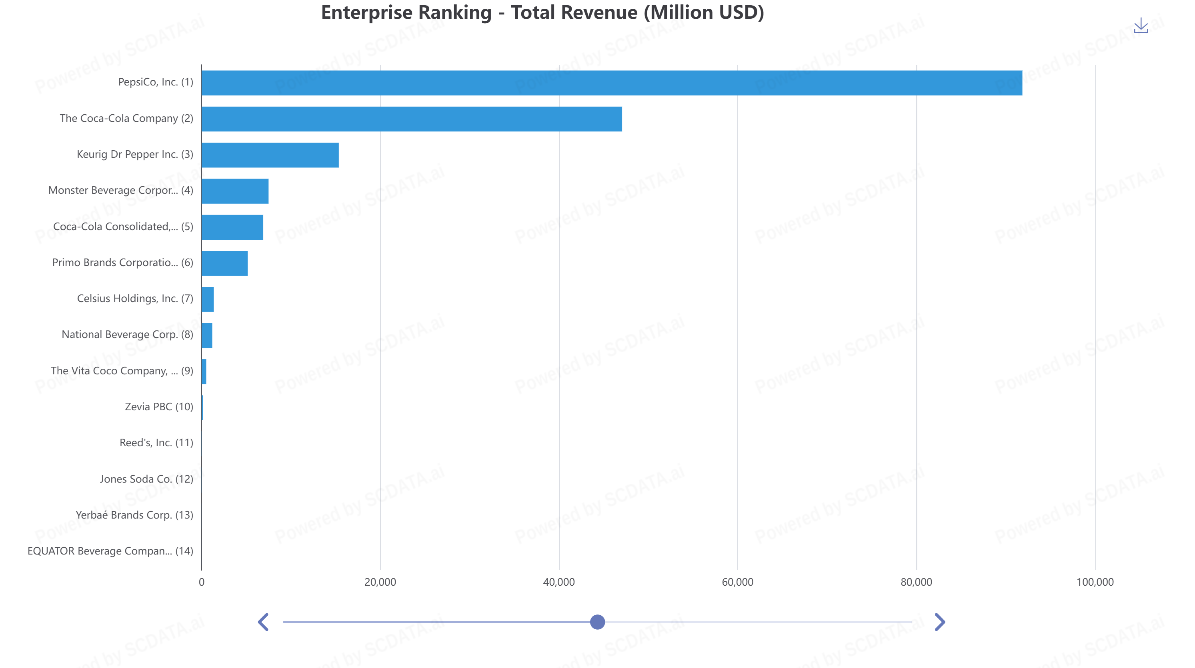
Task: Select the PepsiCo, Inc. revenue bar
Action: [x=611, y=83]
